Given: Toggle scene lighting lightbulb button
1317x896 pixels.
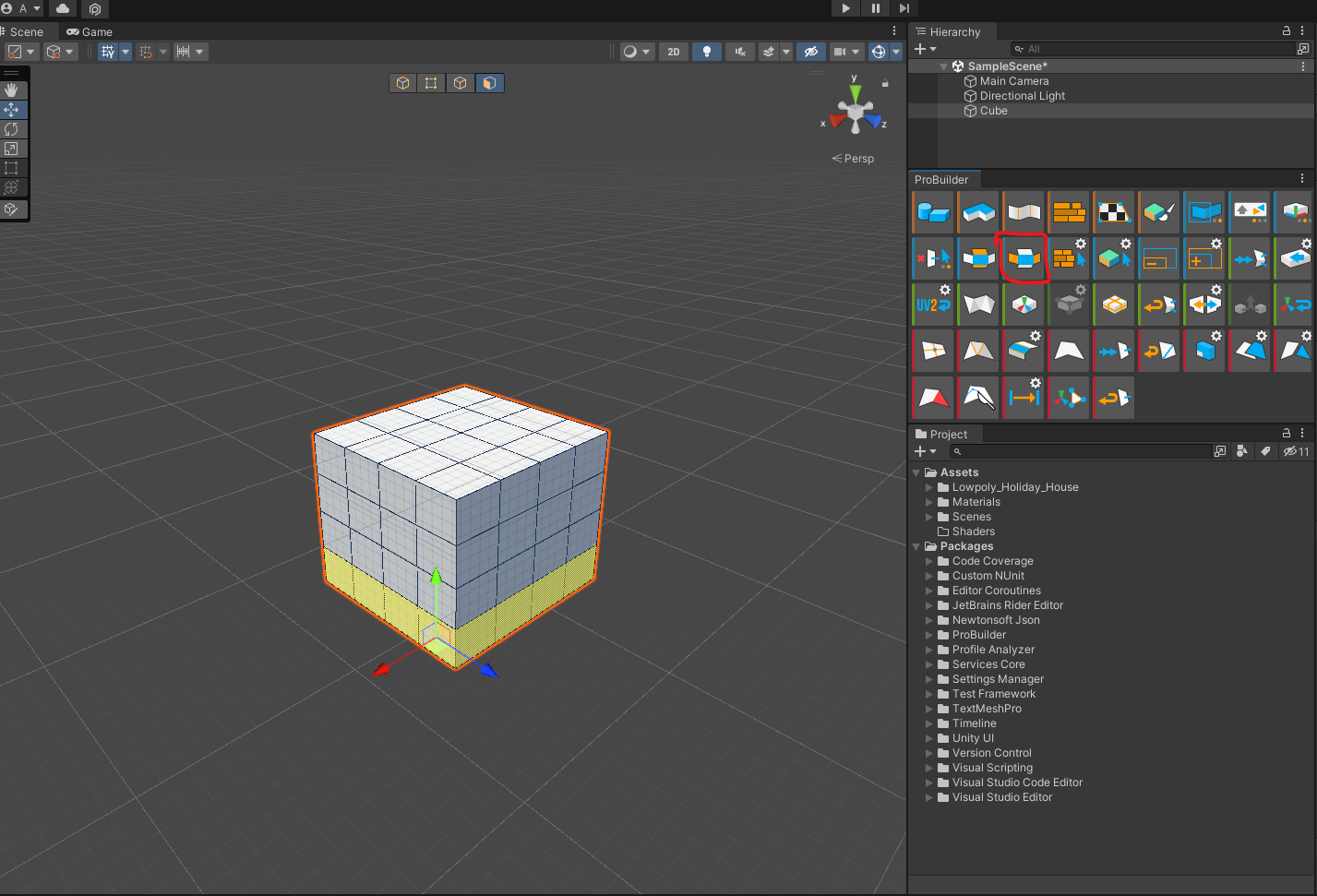Looking at the screenshot, I should click(707, 52).
